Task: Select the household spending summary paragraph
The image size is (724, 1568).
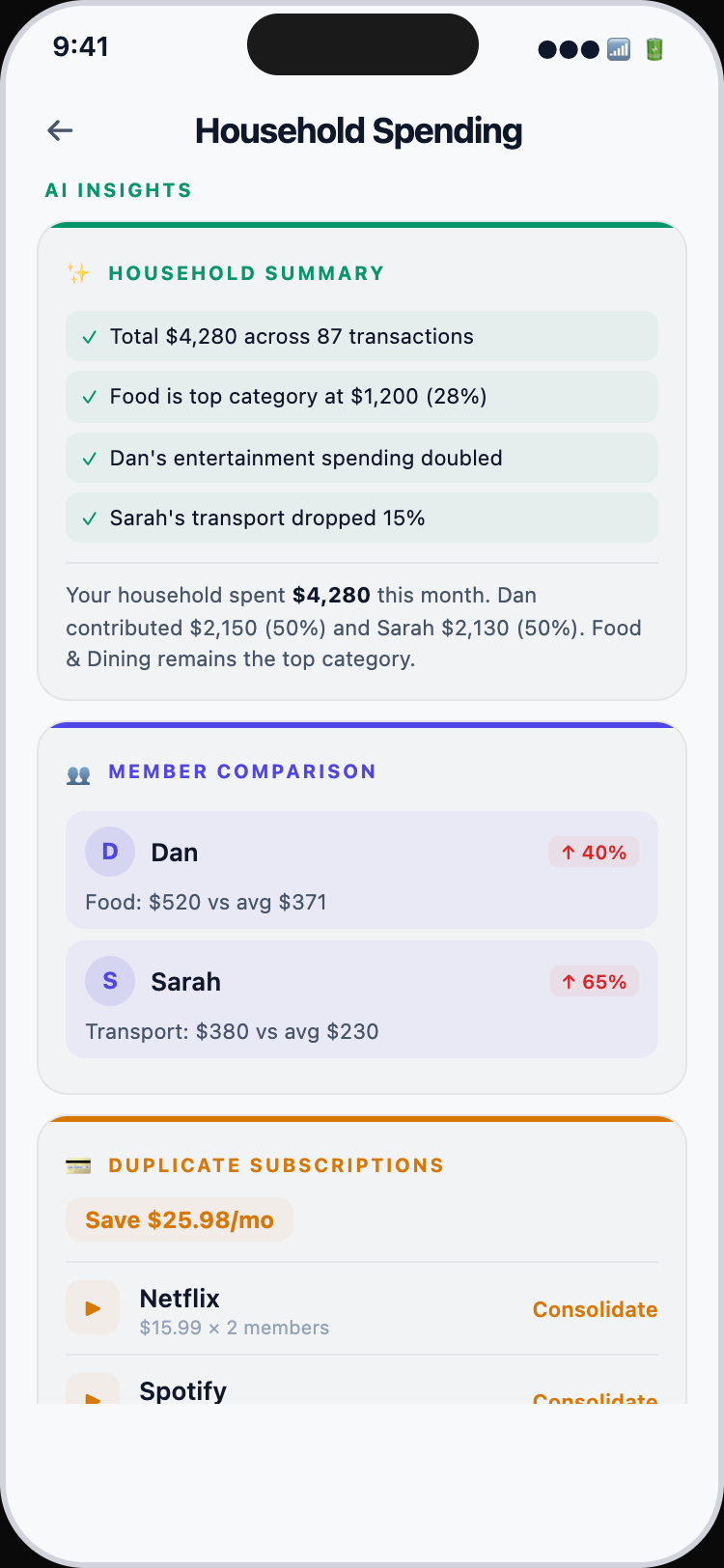Action: (353, 628)
